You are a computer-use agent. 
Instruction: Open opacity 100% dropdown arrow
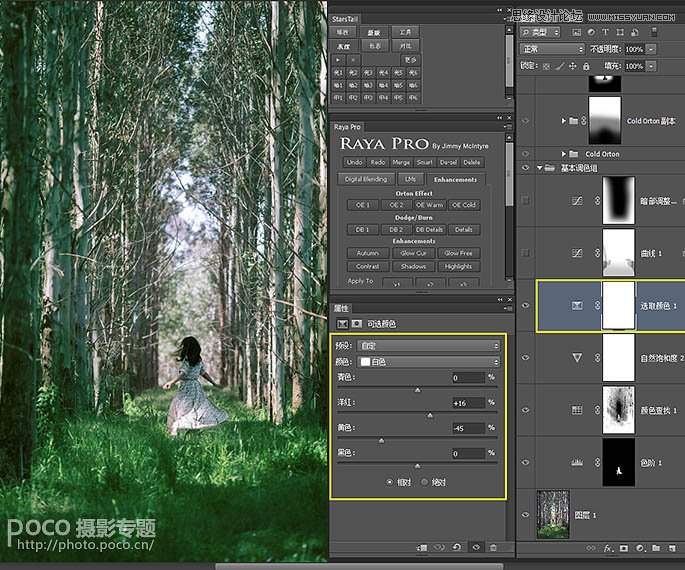coord(651,49)
